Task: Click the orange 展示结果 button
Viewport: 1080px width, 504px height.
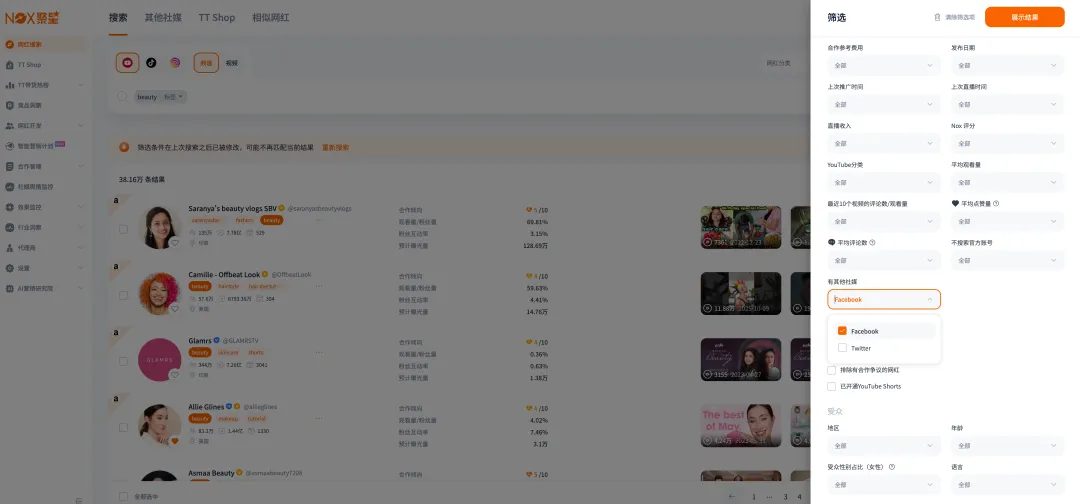Action: pyautogui.click(x=1024, y=17)
